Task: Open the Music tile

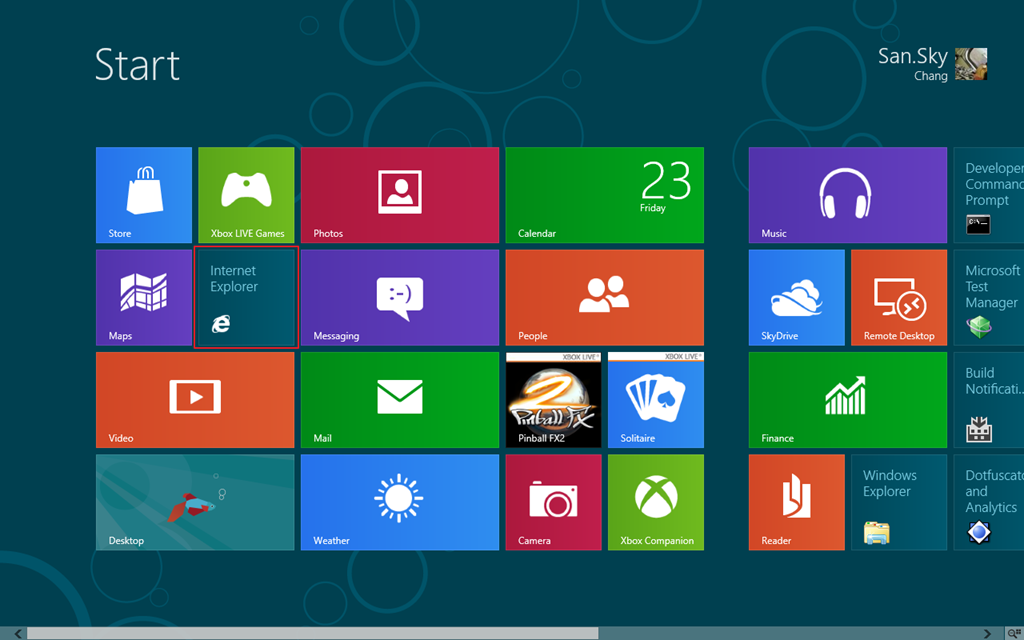Action: 848,195
